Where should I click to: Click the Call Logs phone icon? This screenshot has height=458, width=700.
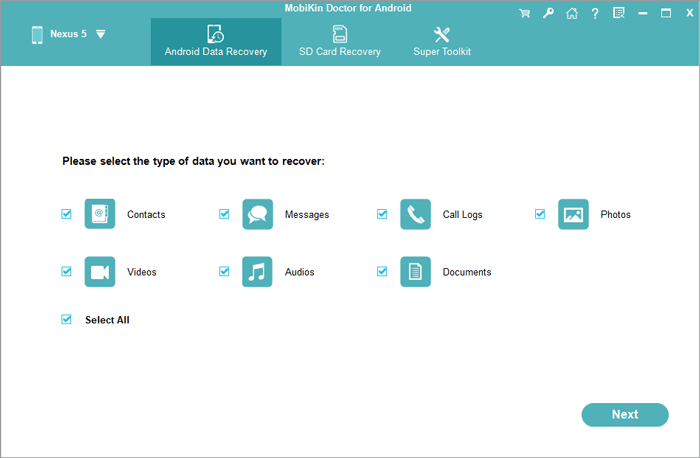tap(415, 214)
